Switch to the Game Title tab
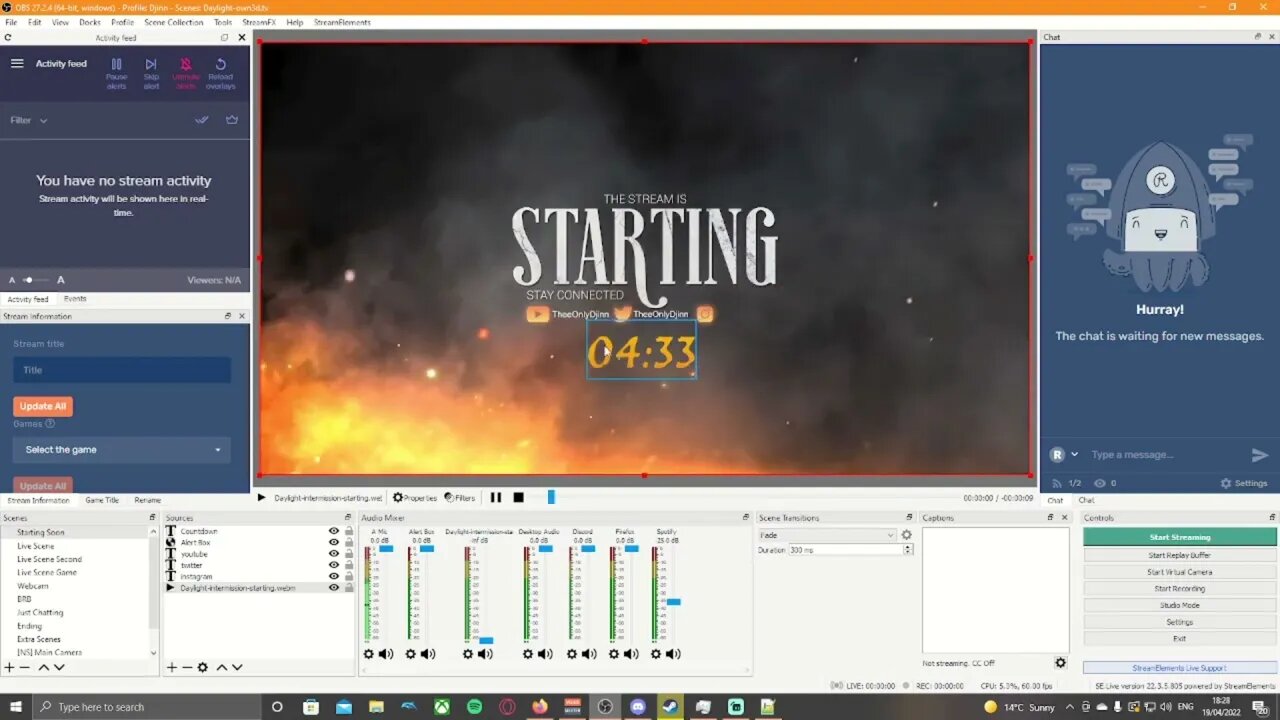This screenshot has height=720, width=1280. (x=102, y=500)
